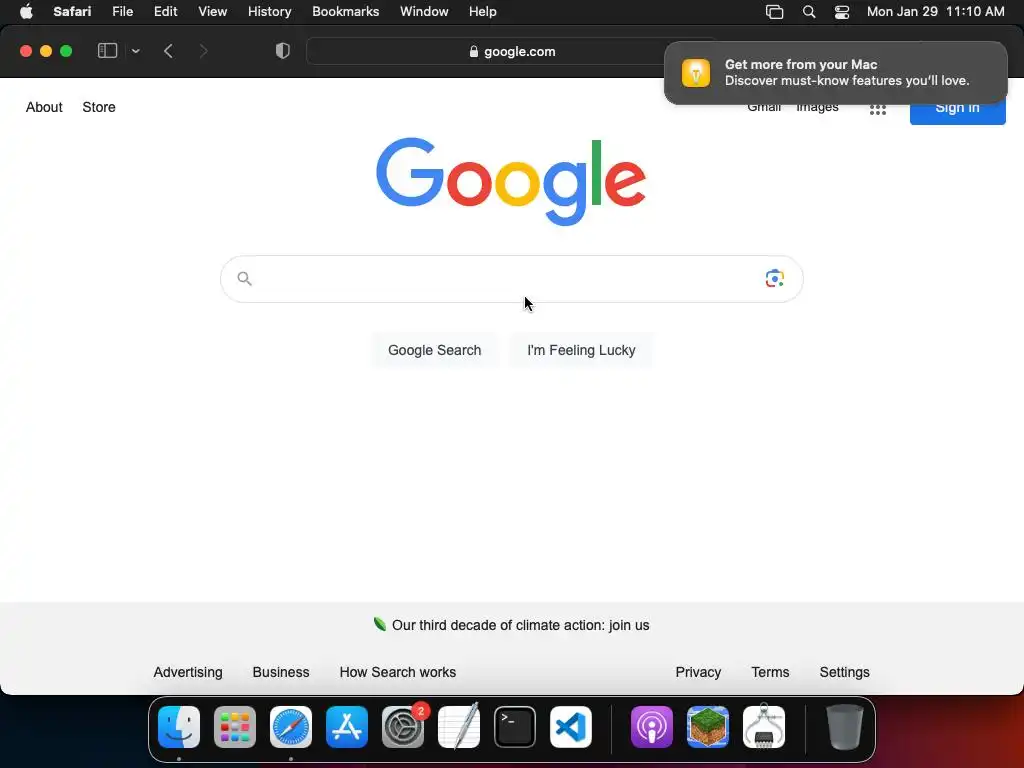Toggle the Safari sidebar button

[x=107, y=51]
